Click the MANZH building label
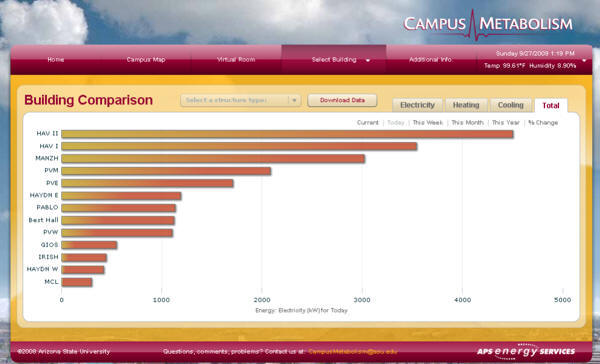Screen dimensions: 600x364 pyautogui.click(x=47, y=158)
